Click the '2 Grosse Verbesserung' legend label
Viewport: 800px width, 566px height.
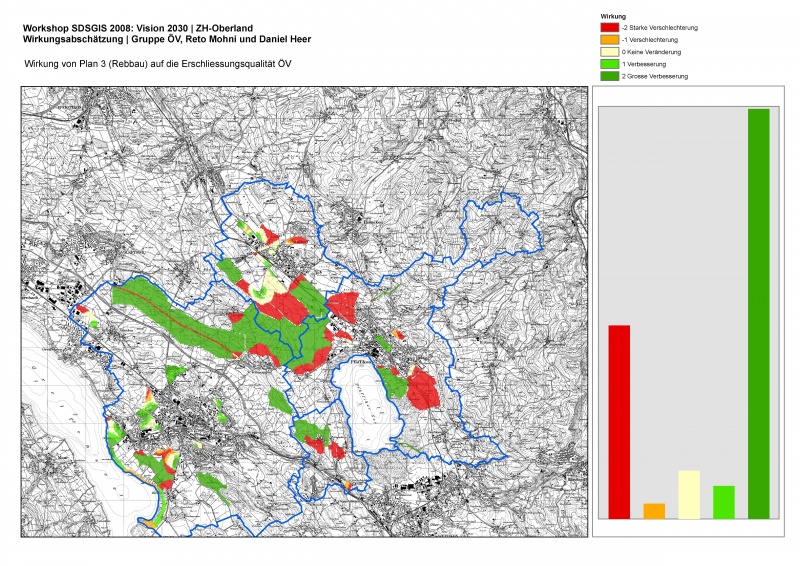coord(654,76)
